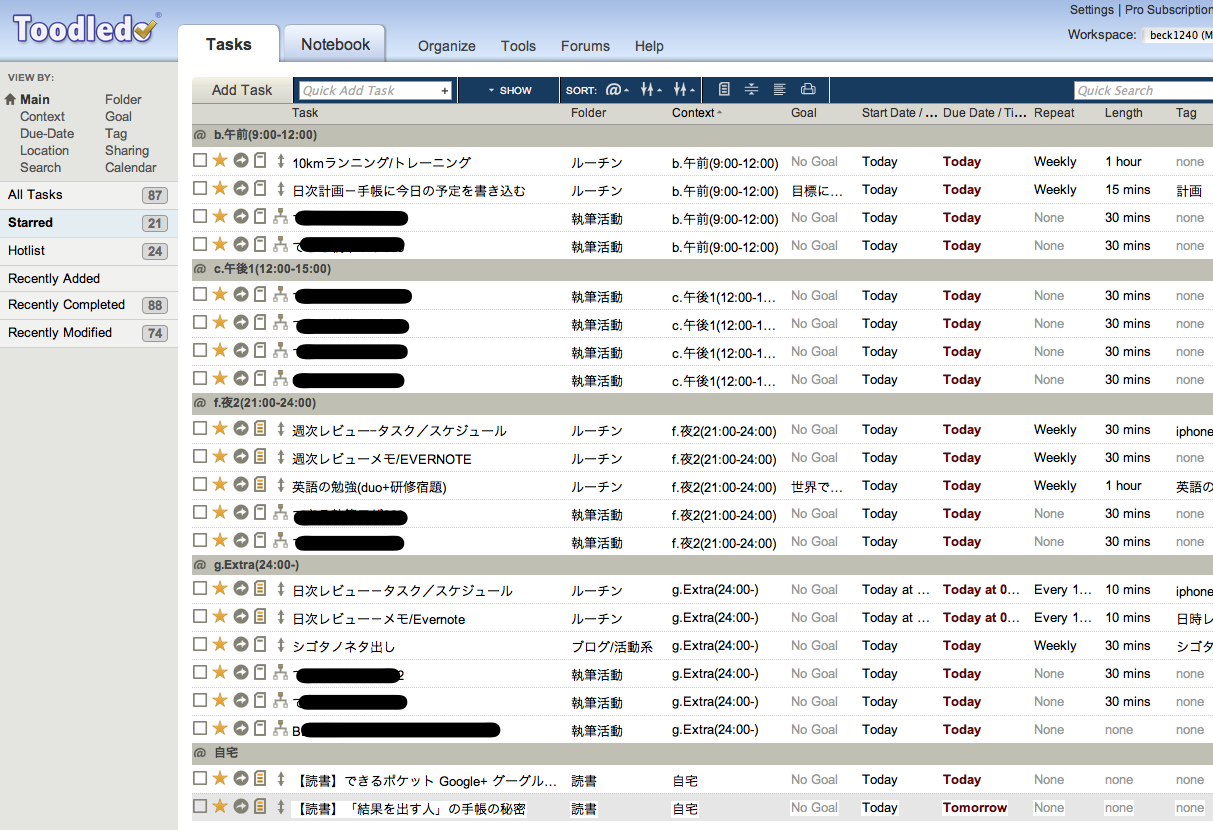
Task: Click the Main home icon in sidebar
Action: pos(11,99)
